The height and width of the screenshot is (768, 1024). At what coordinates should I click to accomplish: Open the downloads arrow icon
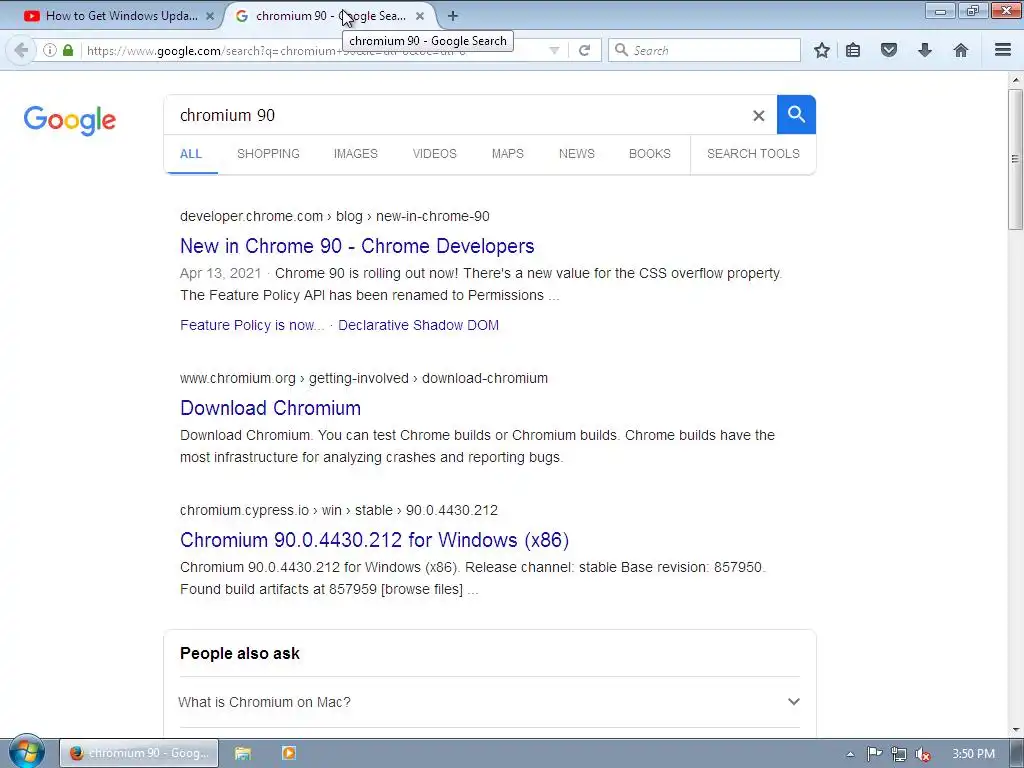[x=925, y=50]
